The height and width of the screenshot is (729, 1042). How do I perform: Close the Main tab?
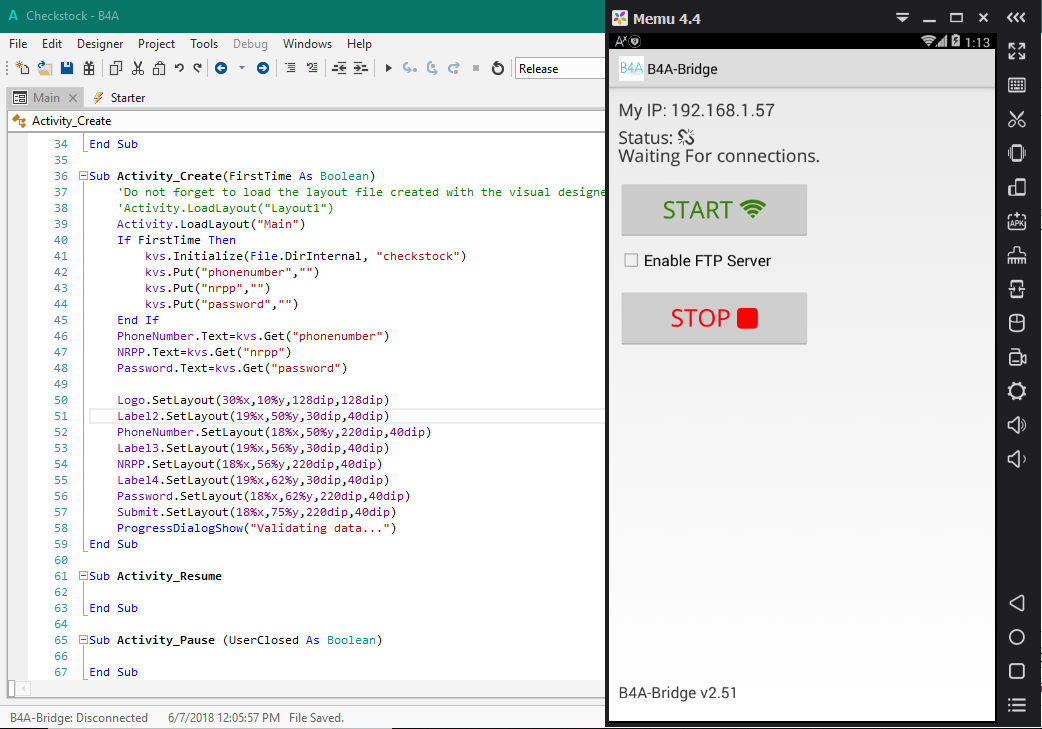tap(73, 98)
